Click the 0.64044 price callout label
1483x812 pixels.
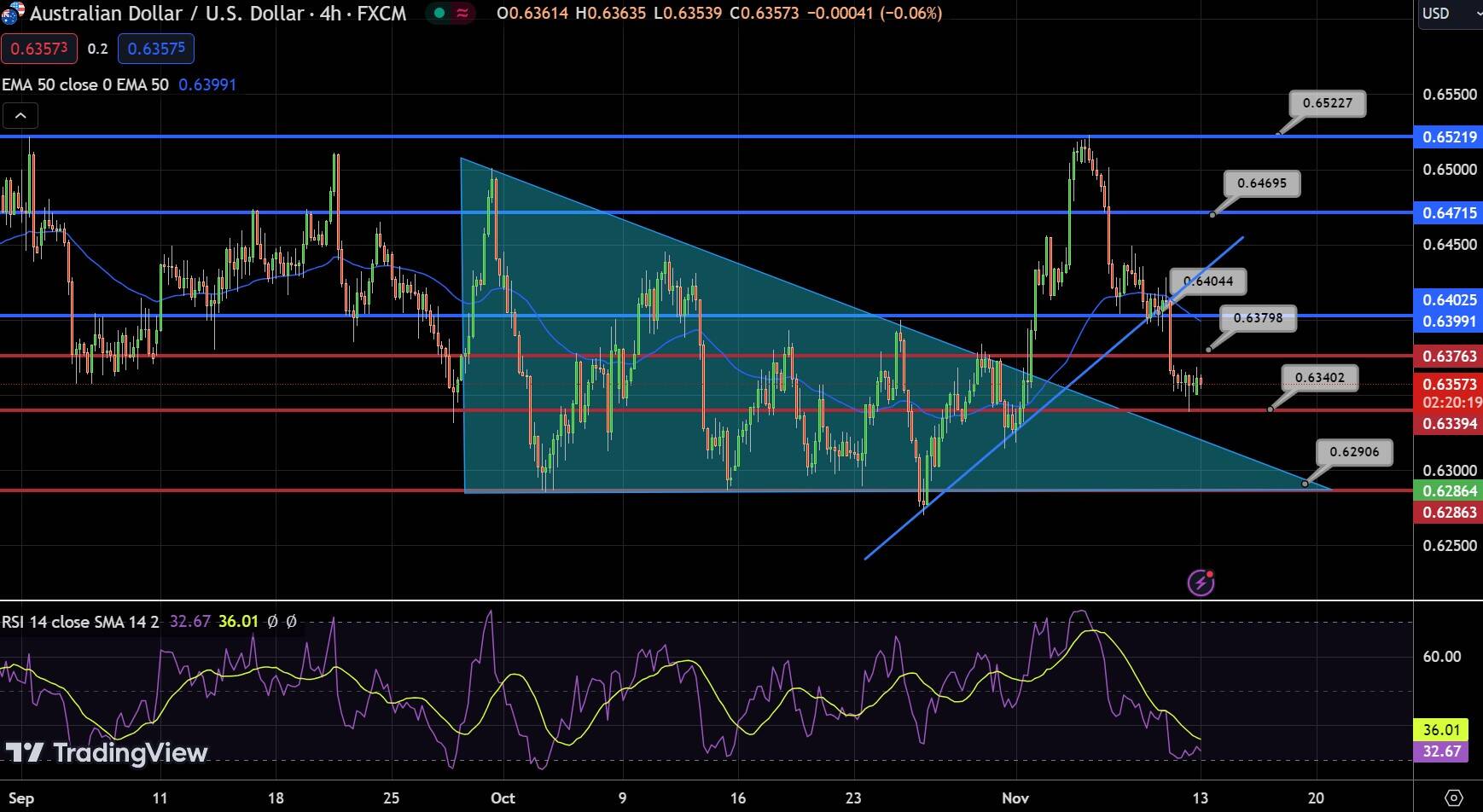coord(1208,281)
